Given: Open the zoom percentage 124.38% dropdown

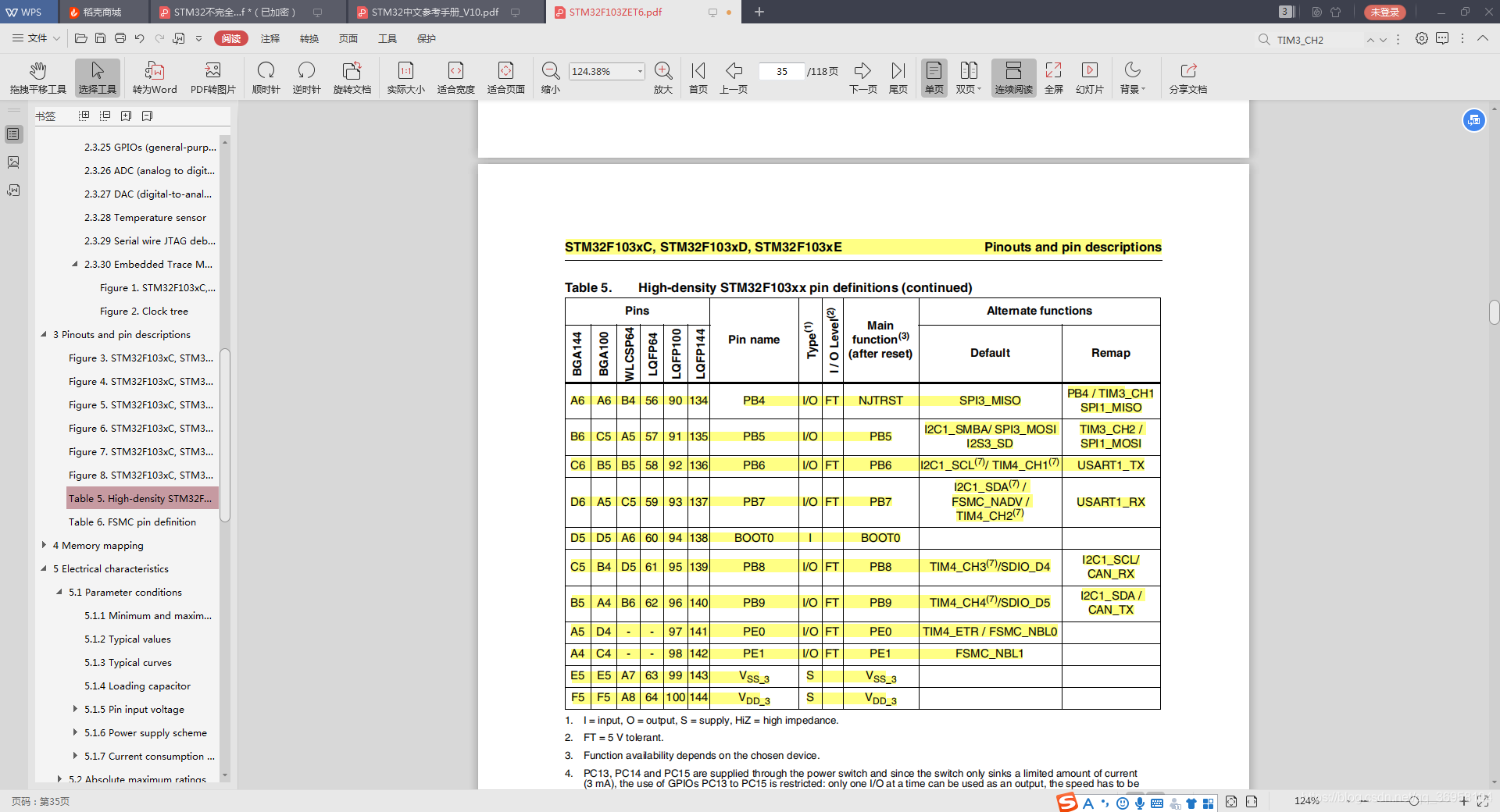Looking at the screenshot, I should click(x=640, y=71).
